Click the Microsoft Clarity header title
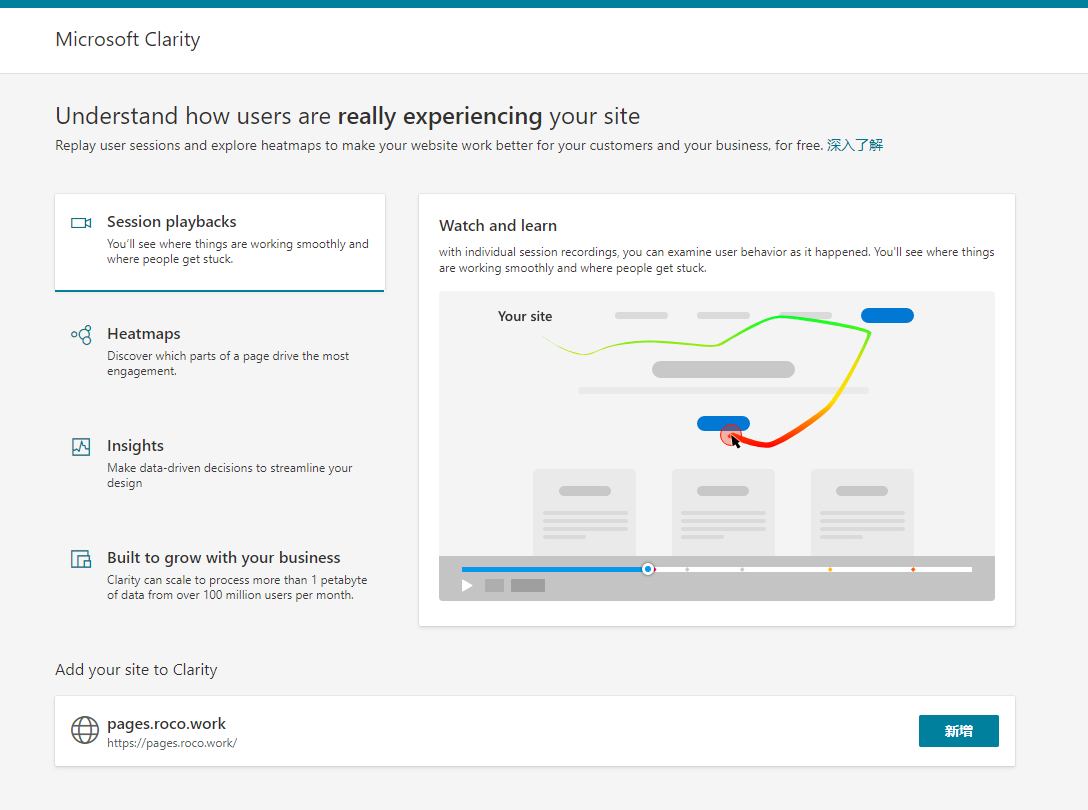The width and height of the screenshot is (1088, 810). (127, 39)
